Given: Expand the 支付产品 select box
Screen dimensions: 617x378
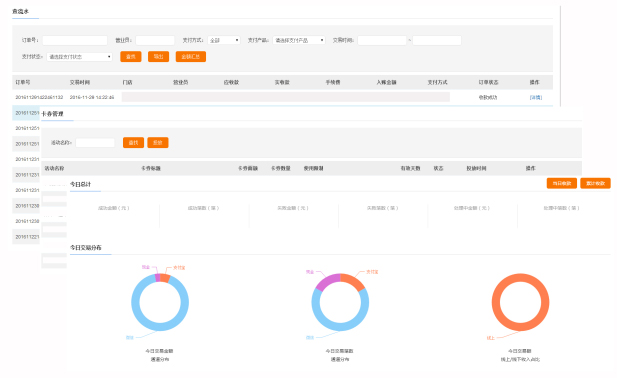Looking at the screenshot, I should pos(299,40).
